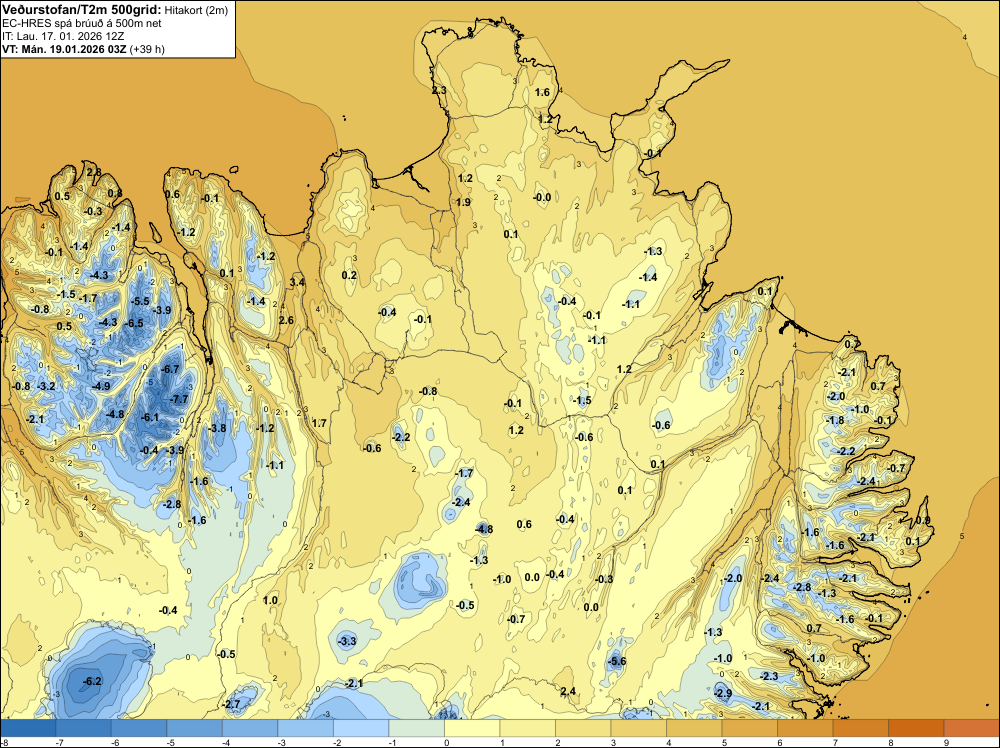Screen dimensions: 1000x748
Task: Click the title 'Veðurstofan/T2m 500grid:'
Action: tap(82, 10)
